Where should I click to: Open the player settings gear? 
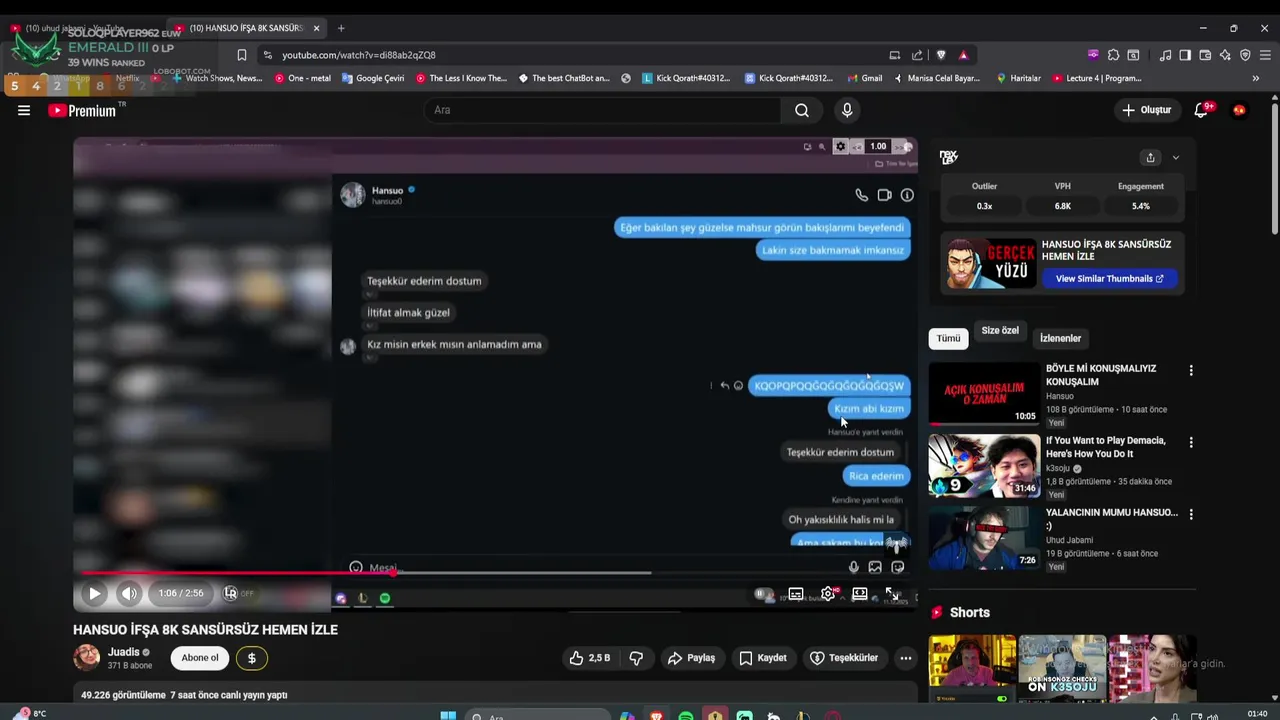click(x=828, y=594)
